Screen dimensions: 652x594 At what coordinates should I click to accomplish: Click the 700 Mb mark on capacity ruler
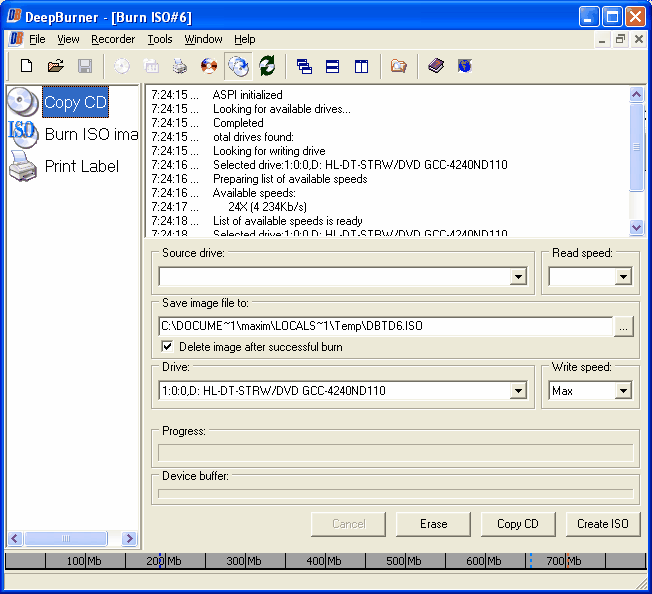564,561
